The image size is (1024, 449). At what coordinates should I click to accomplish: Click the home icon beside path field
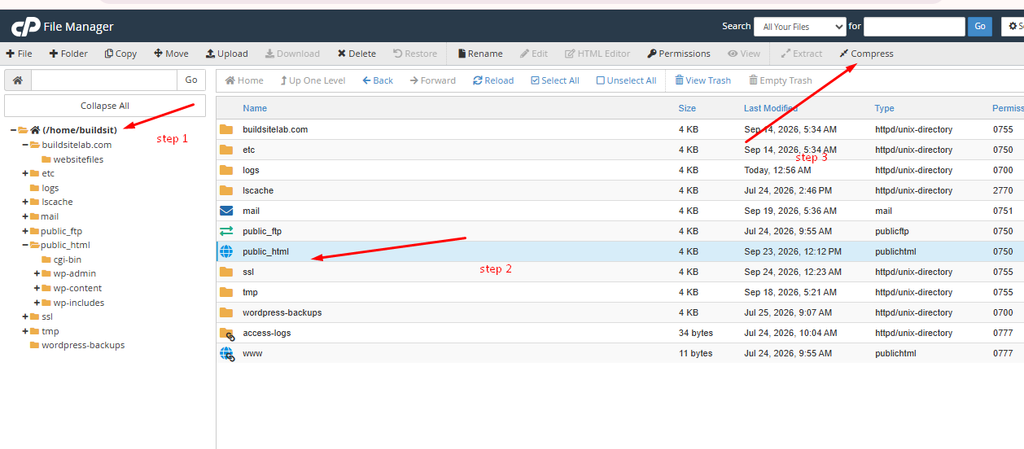[x=18, y=80]
